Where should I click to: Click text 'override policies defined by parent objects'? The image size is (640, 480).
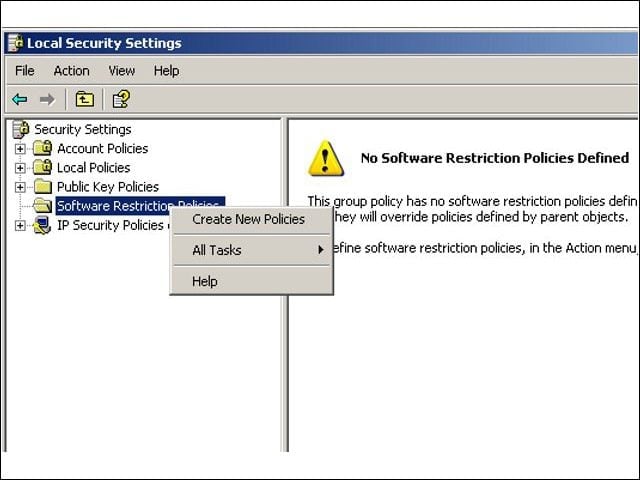[503, 217]
